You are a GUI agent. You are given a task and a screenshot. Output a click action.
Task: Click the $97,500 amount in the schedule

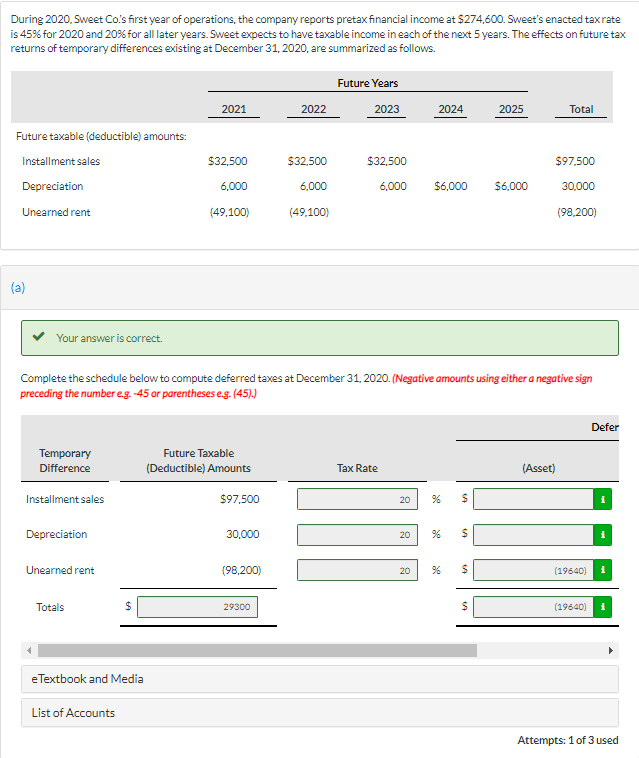coord(239,499)
